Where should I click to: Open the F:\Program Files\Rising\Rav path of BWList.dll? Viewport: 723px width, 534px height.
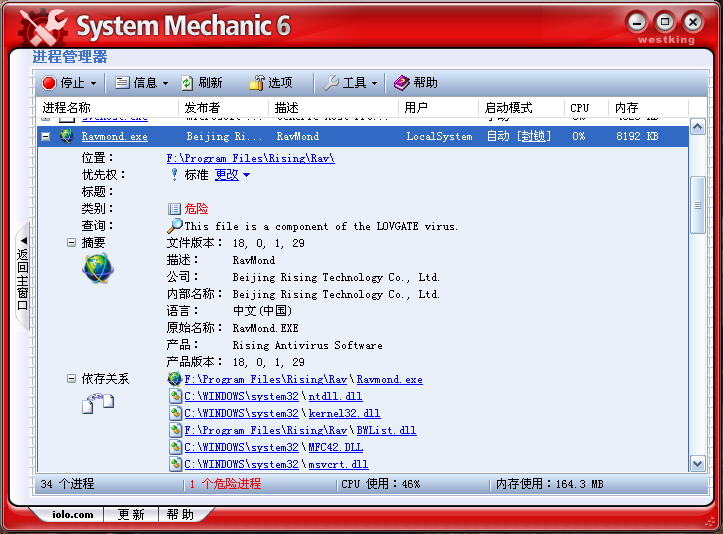point(266,430)
